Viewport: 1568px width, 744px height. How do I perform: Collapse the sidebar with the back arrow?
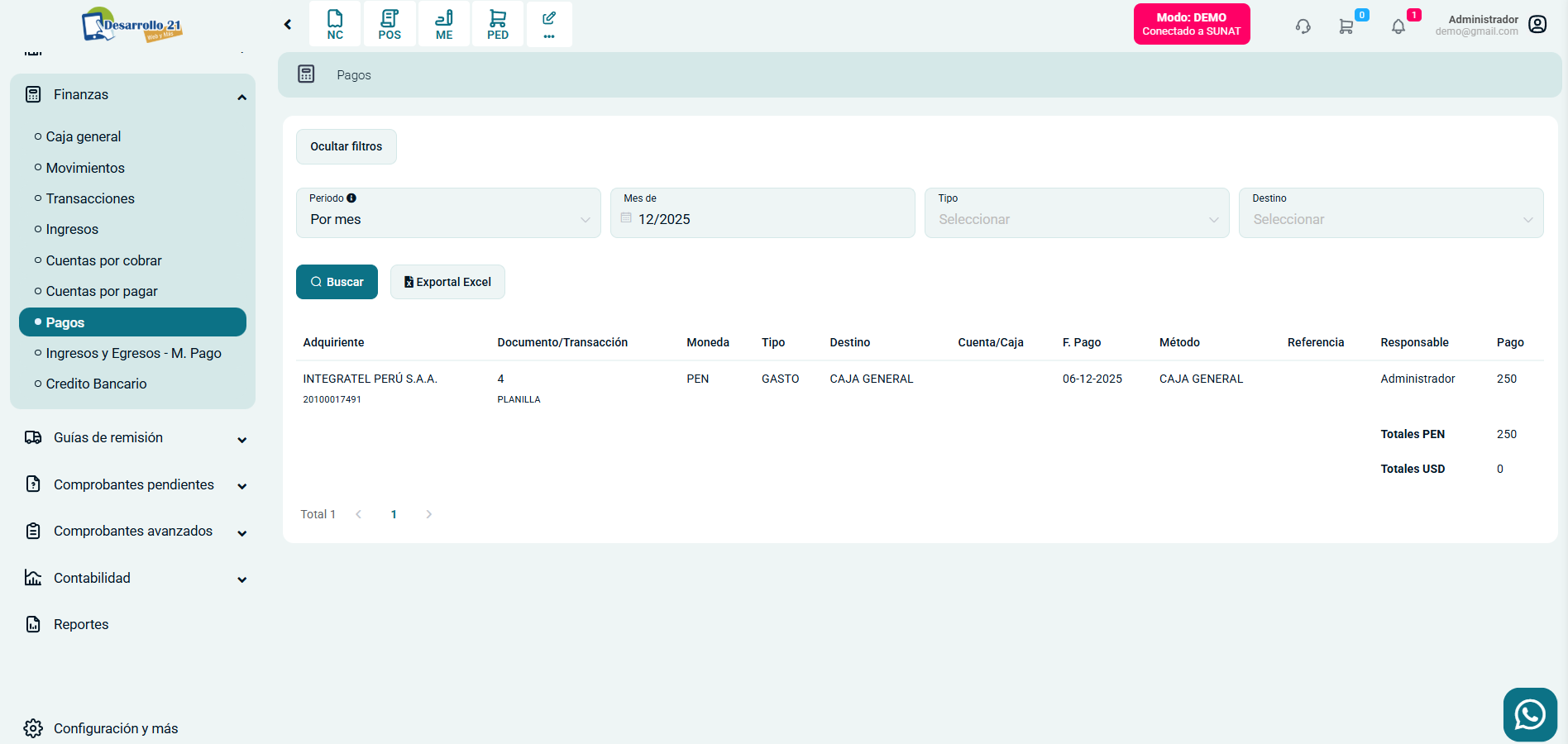(288, 25)
